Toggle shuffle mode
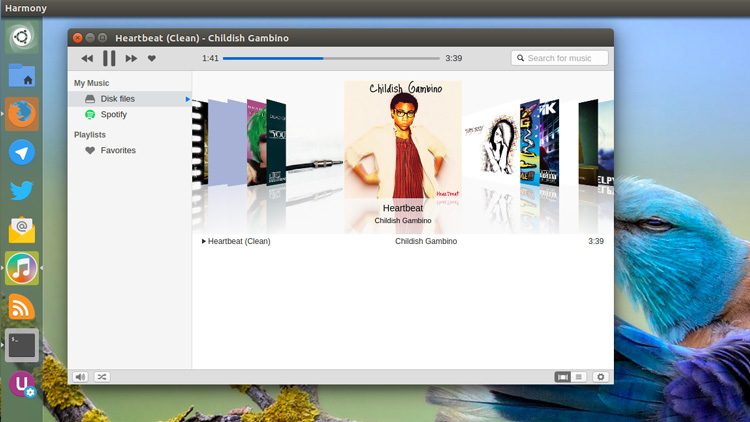 (x=102, y=377)
